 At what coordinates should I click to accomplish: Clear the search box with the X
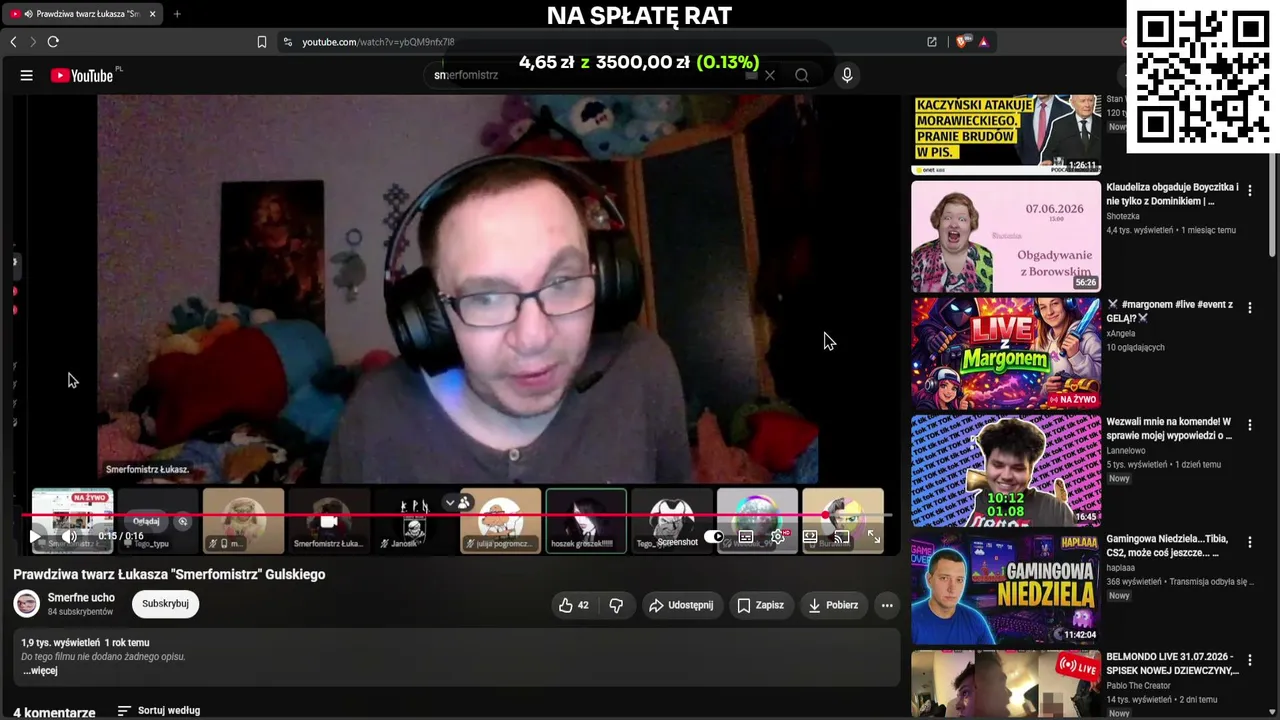pos(770,75)
